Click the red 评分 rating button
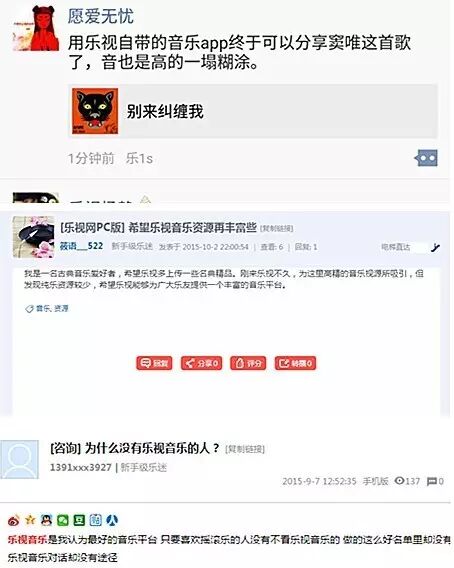Image resolution: width=454 pixels, height=568 pixels. [248, 363]
